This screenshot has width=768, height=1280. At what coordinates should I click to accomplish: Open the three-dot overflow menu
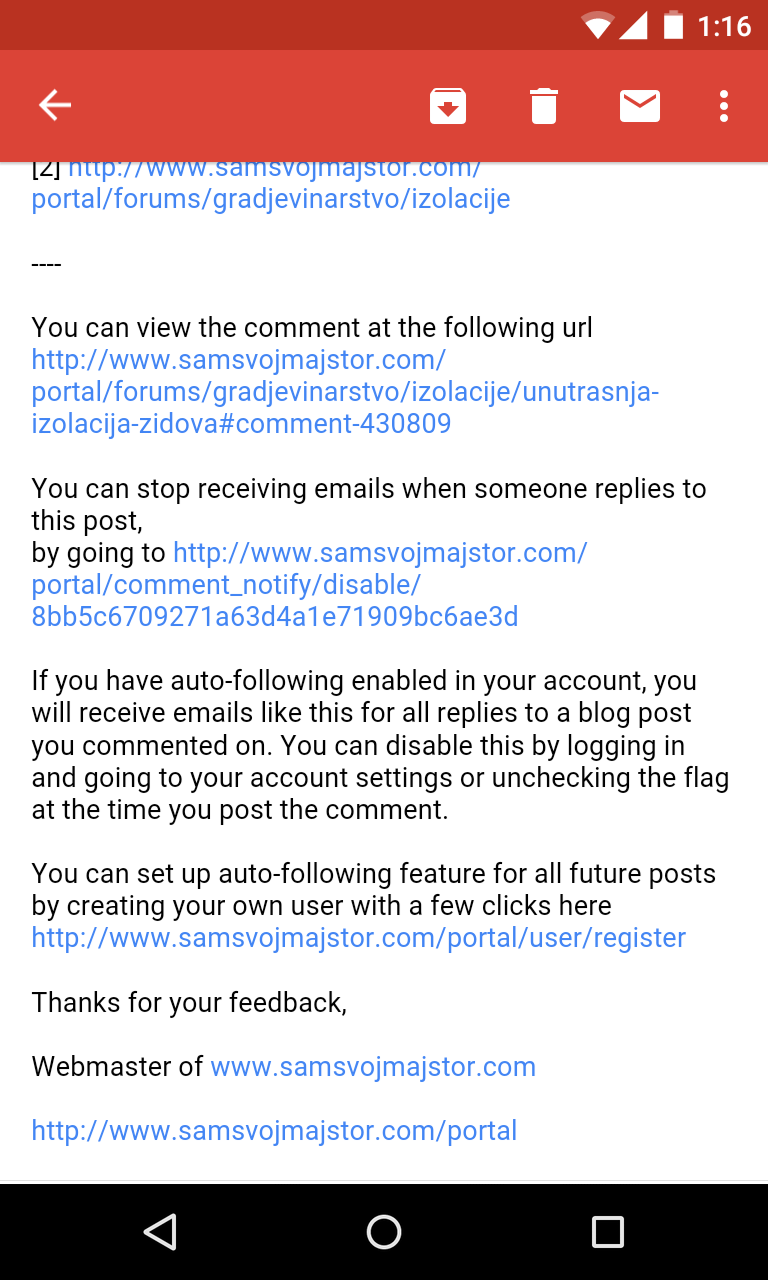pyautogui.click(x=723, y=105)
